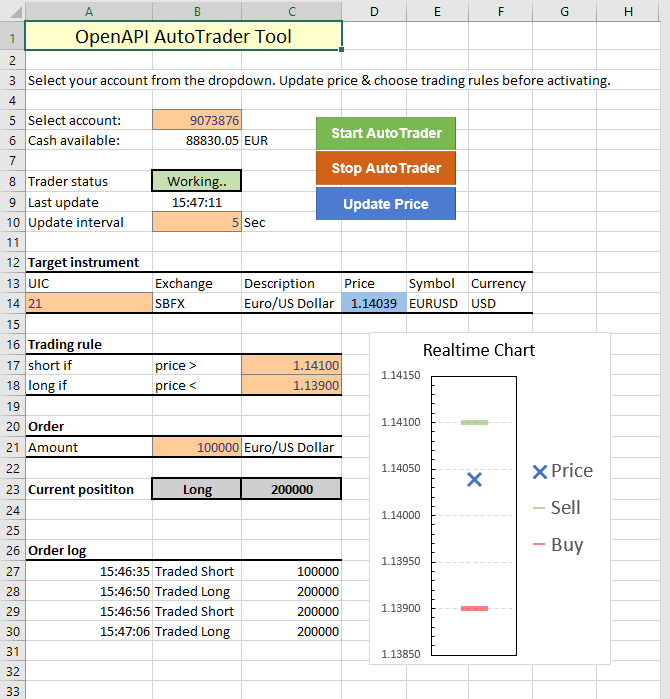Viewport: 670px width, 699px height.
Task: Click the Working.. trader status cell
Action: pyautogui.click(x=197, y=181)
